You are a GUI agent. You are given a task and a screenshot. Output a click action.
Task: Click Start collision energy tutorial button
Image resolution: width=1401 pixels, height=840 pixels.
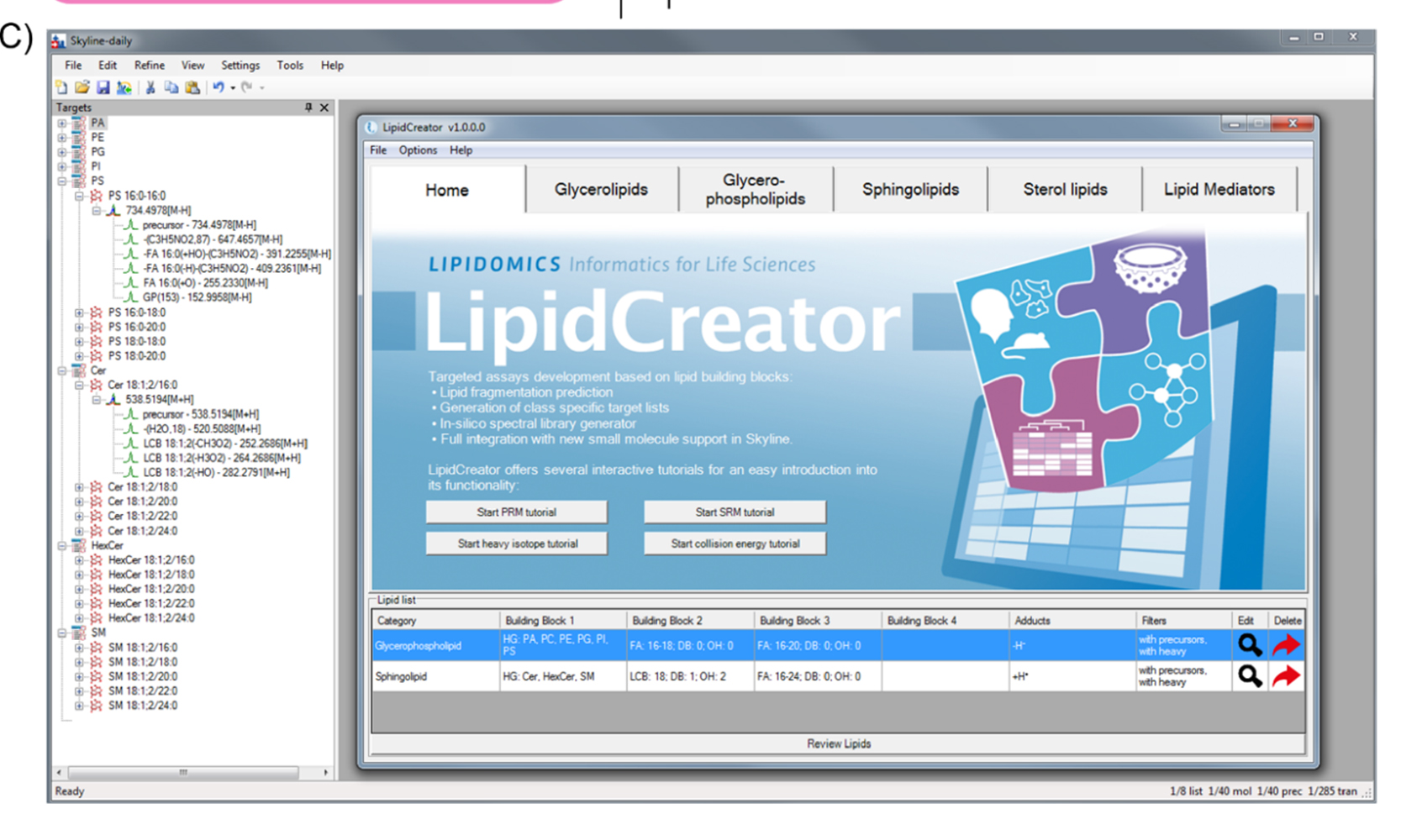[735, 543]
